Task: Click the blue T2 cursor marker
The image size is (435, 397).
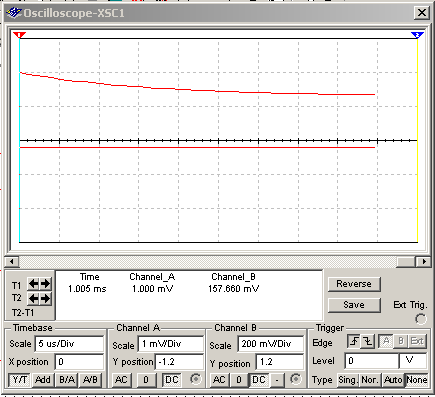Action: (x=417, y=35)
